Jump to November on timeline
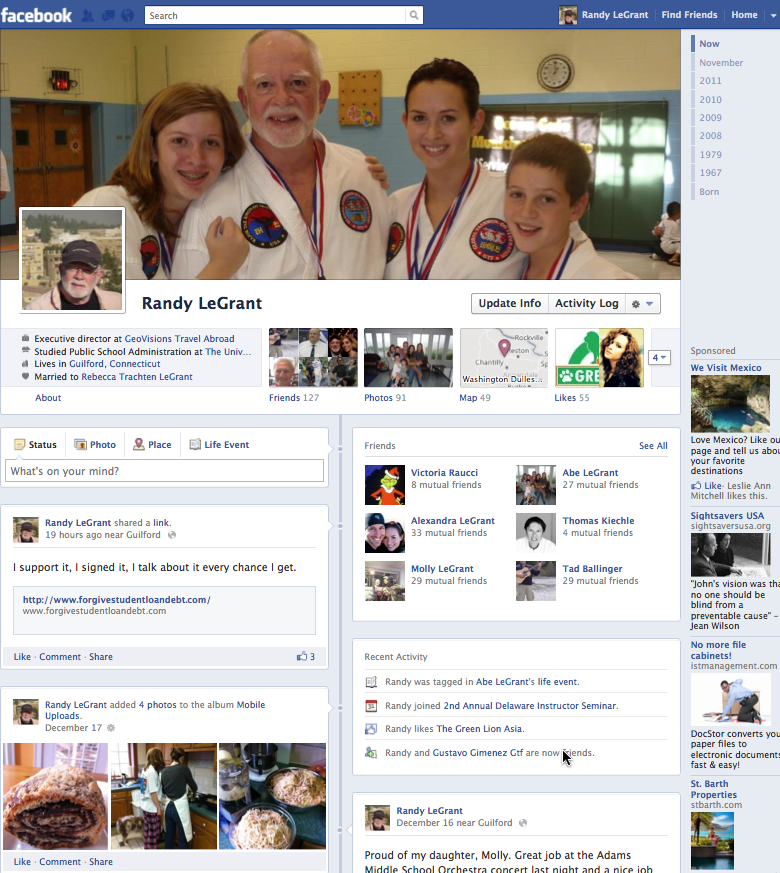 pos(721,63)
